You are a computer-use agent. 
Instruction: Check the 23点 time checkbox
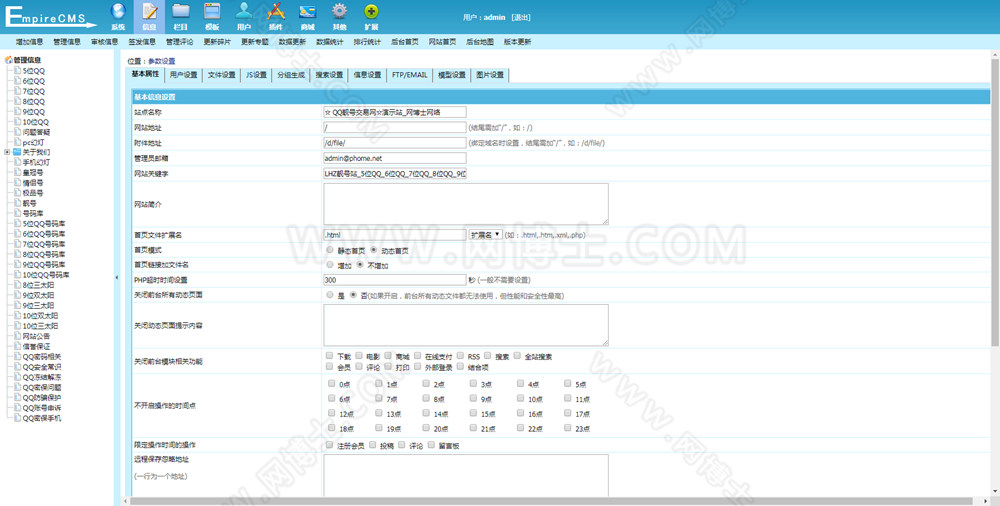pos(568,428)
